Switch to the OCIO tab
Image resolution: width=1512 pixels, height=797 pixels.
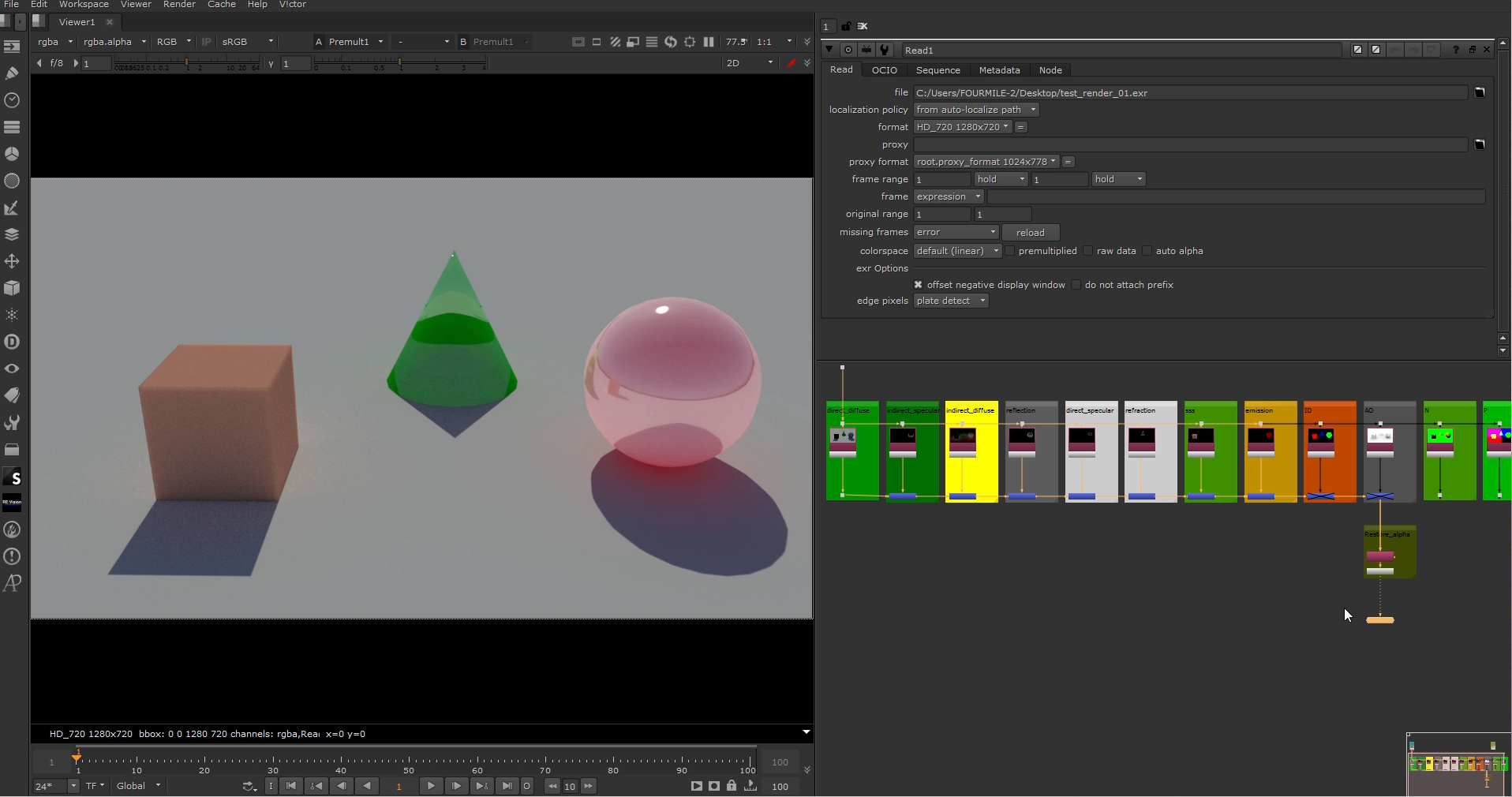click(x=884, y=70)
